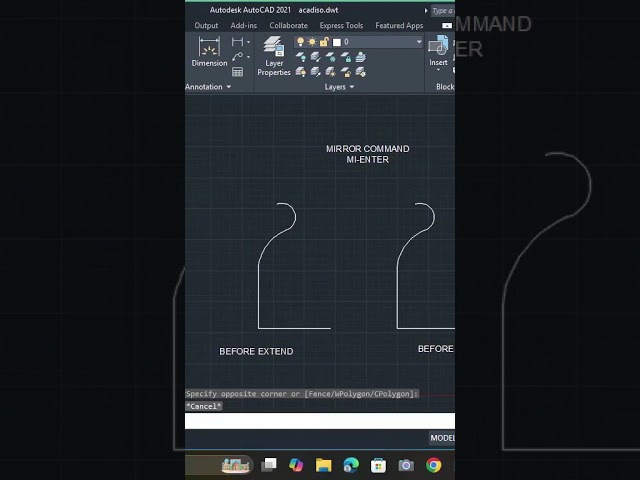Image resolution: width=640 pixels, height=480 pixels.
Task: Toggle layer 0 freeze sun icon
Action: [x=312, y=42]
